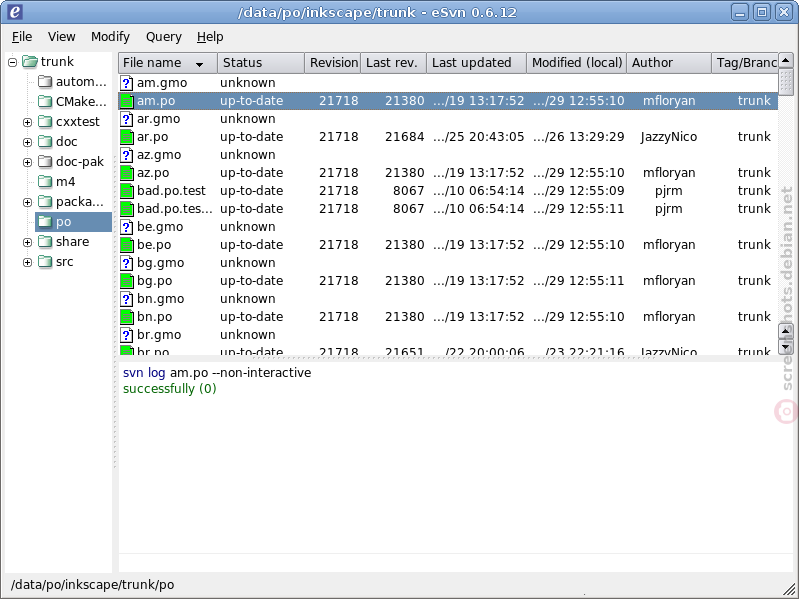The width and height of the screenshot is (799, 599).
Task: Expand the src folder node
Action: point(28,262)
